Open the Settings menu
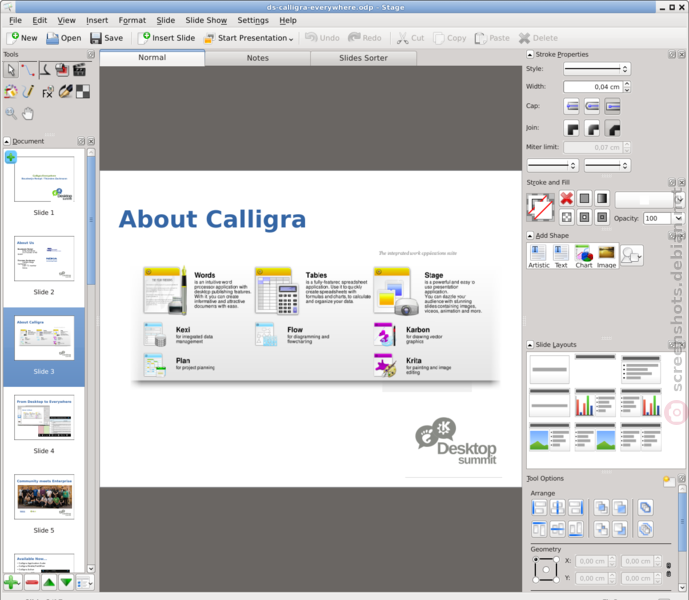The width and height of the screenshot is (689, 600). [x=253, y=20]
